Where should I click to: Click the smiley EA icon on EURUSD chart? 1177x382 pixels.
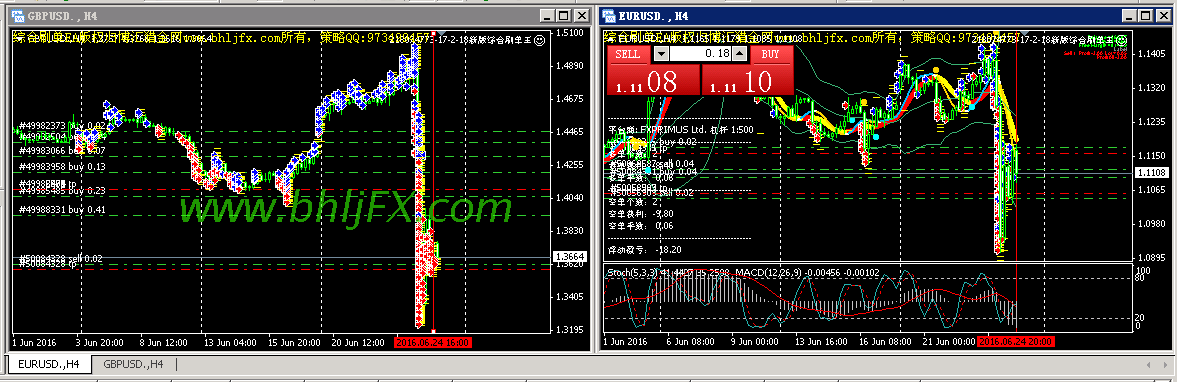tap(1125, 41)
